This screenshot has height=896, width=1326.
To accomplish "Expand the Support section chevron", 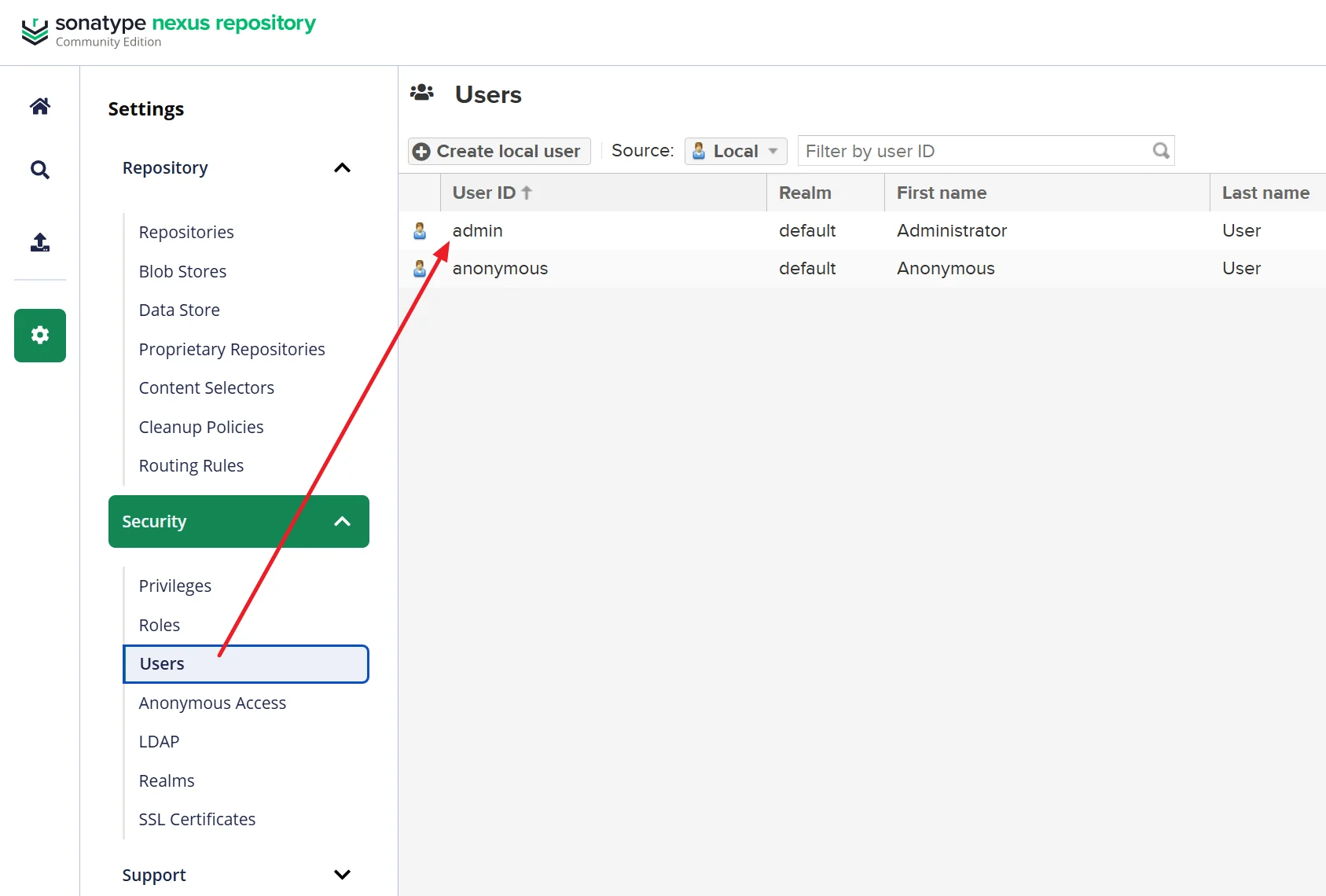I will (342, 875).
